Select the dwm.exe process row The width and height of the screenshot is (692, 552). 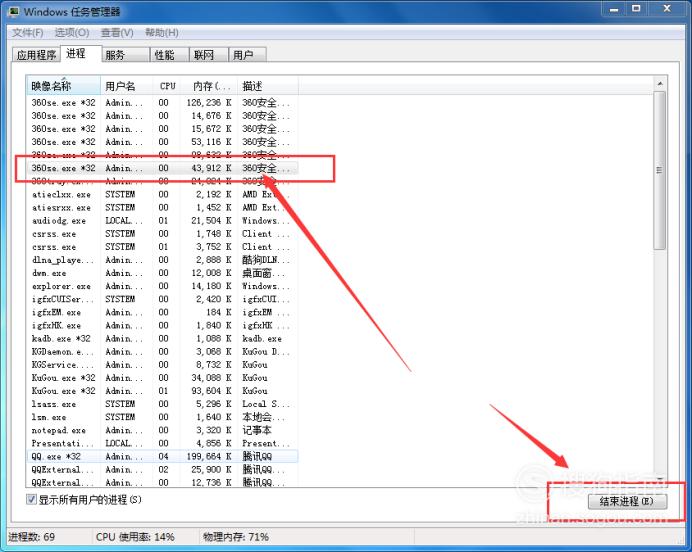(x=162, y=273)
